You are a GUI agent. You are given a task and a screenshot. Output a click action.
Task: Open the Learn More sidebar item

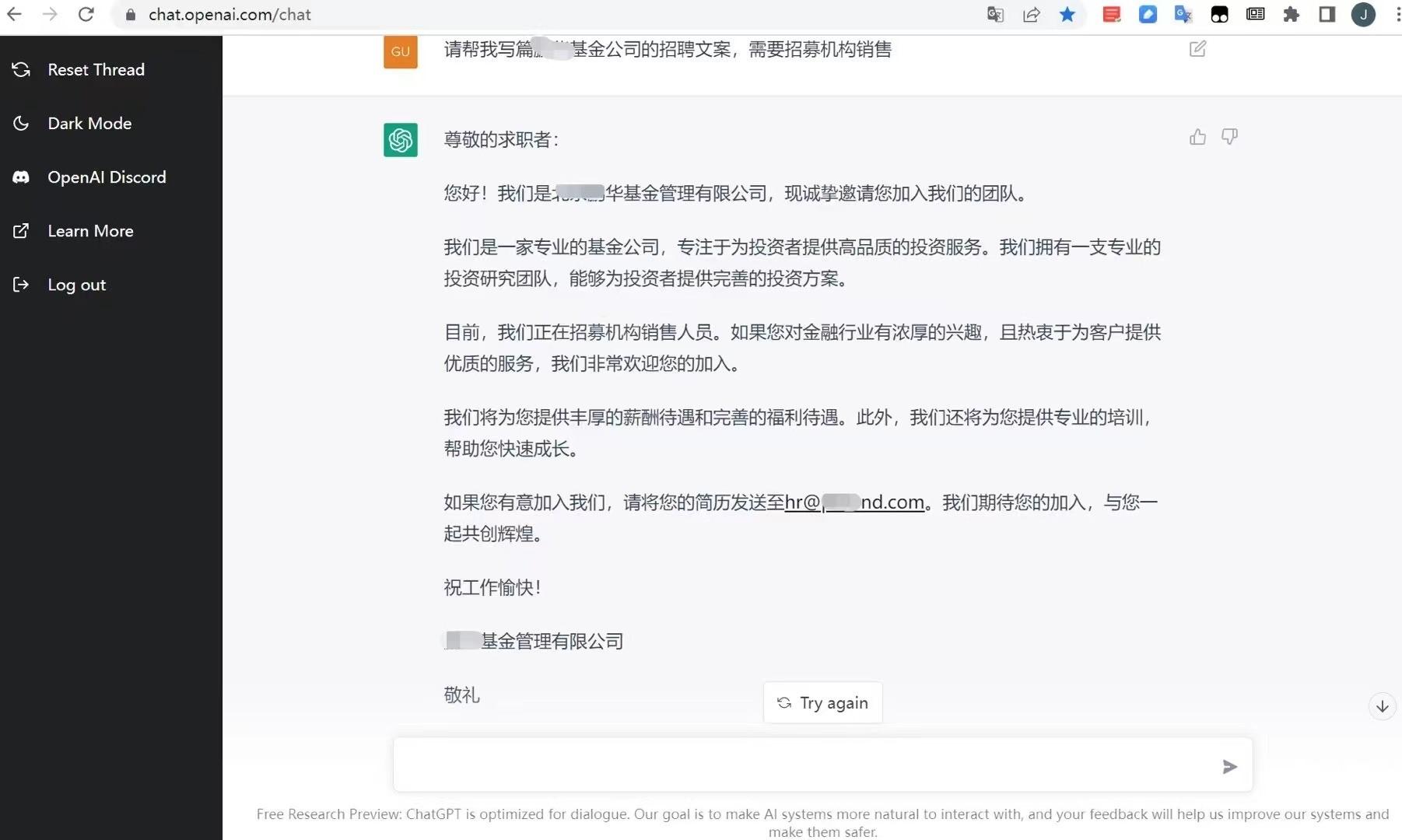tap(21, 230)
